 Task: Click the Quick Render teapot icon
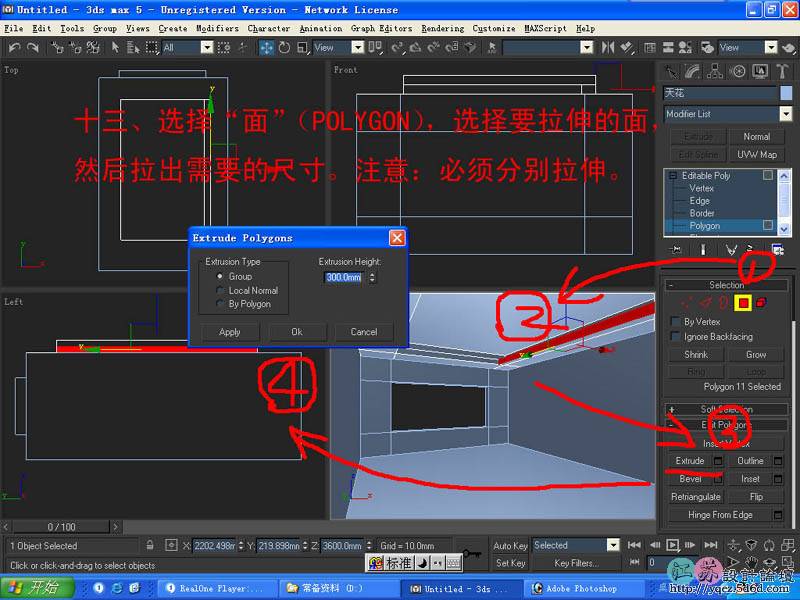pyautogui.click(x=788, y=48)
